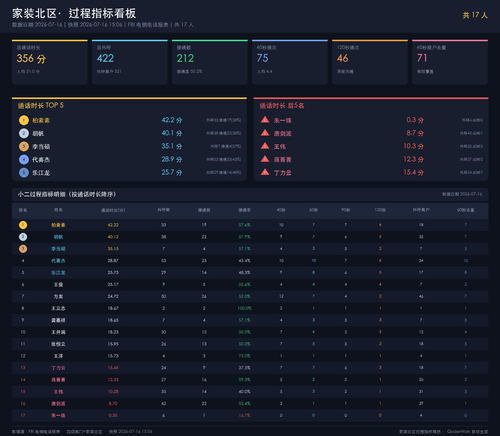Click the 75 value in the 60秒 card
This screenshot has width=500, height=436.
click(263, 58)
